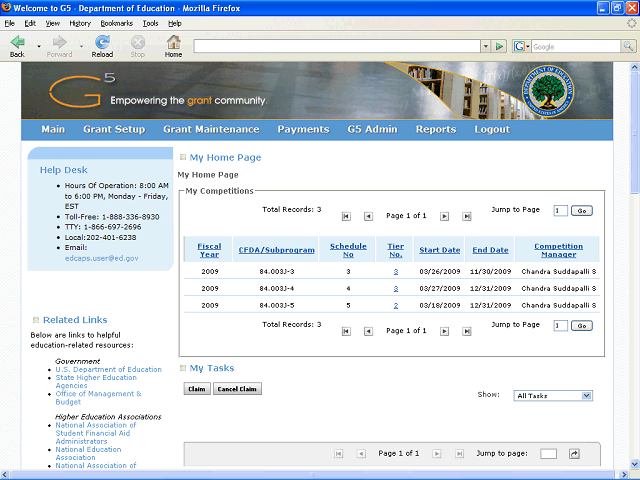The height and width of the screenshot is (480, 640).
Task: Click previous-page icon in My Tasks pager
Action: click(361, 453)
